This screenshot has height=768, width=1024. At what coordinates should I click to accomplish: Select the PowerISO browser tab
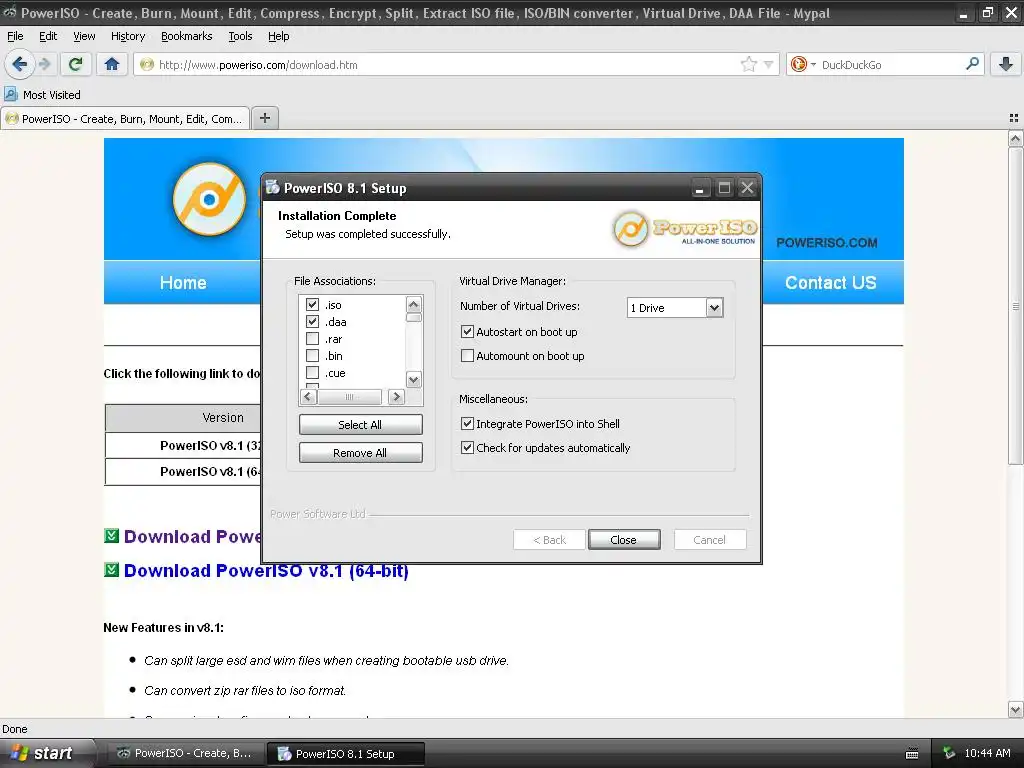[125, 119]
